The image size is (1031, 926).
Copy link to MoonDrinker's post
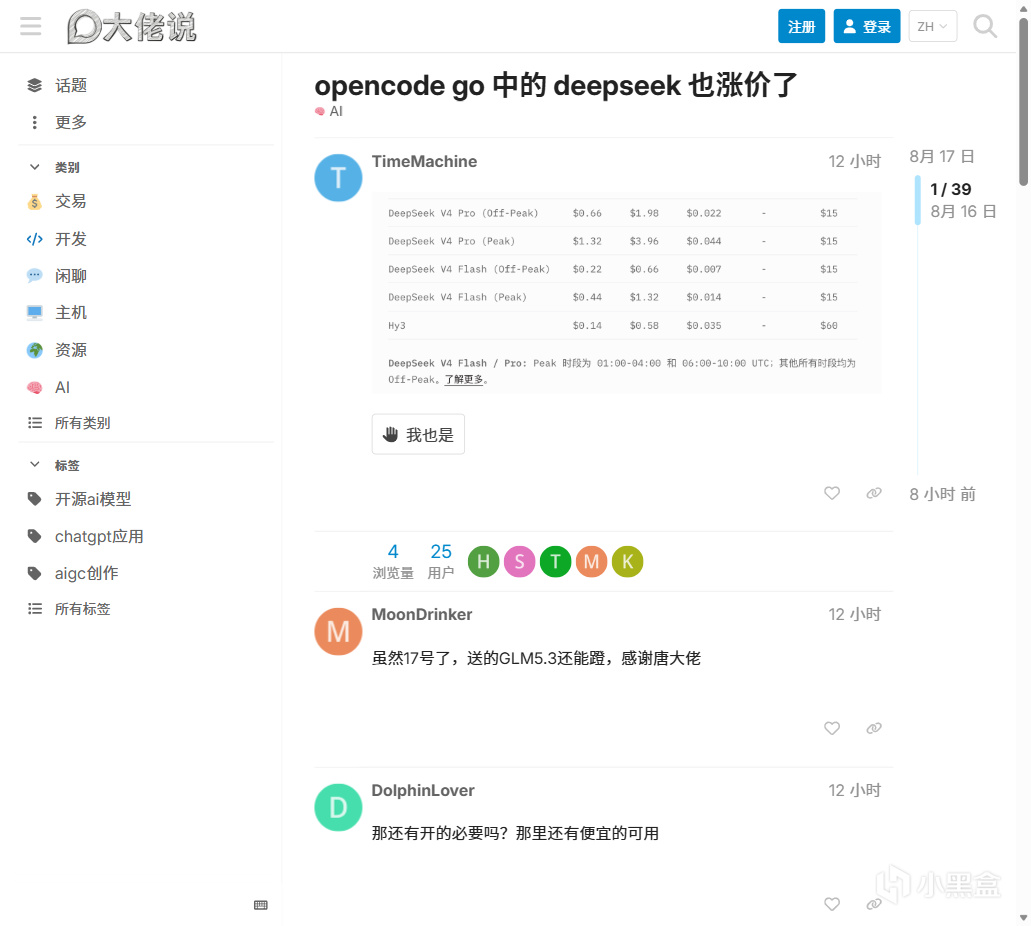click(x=873, y=728)
